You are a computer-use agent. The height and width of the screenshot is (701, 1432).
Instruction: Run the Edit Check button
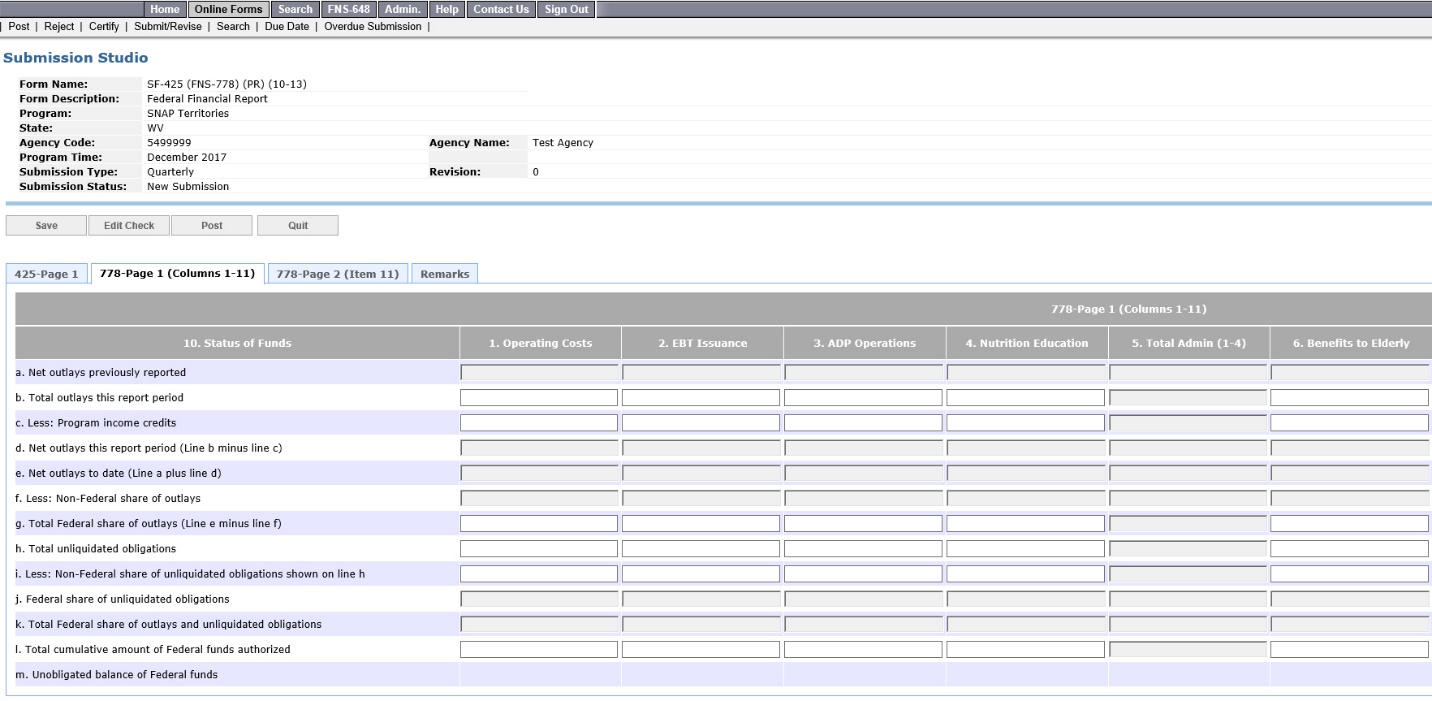[x=129, y=225]
